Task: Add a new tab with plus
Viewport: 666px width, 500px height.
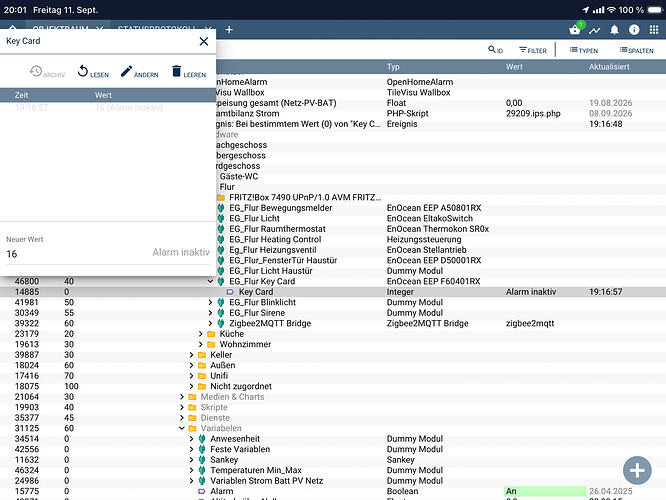Action: [x=229, y=30]
